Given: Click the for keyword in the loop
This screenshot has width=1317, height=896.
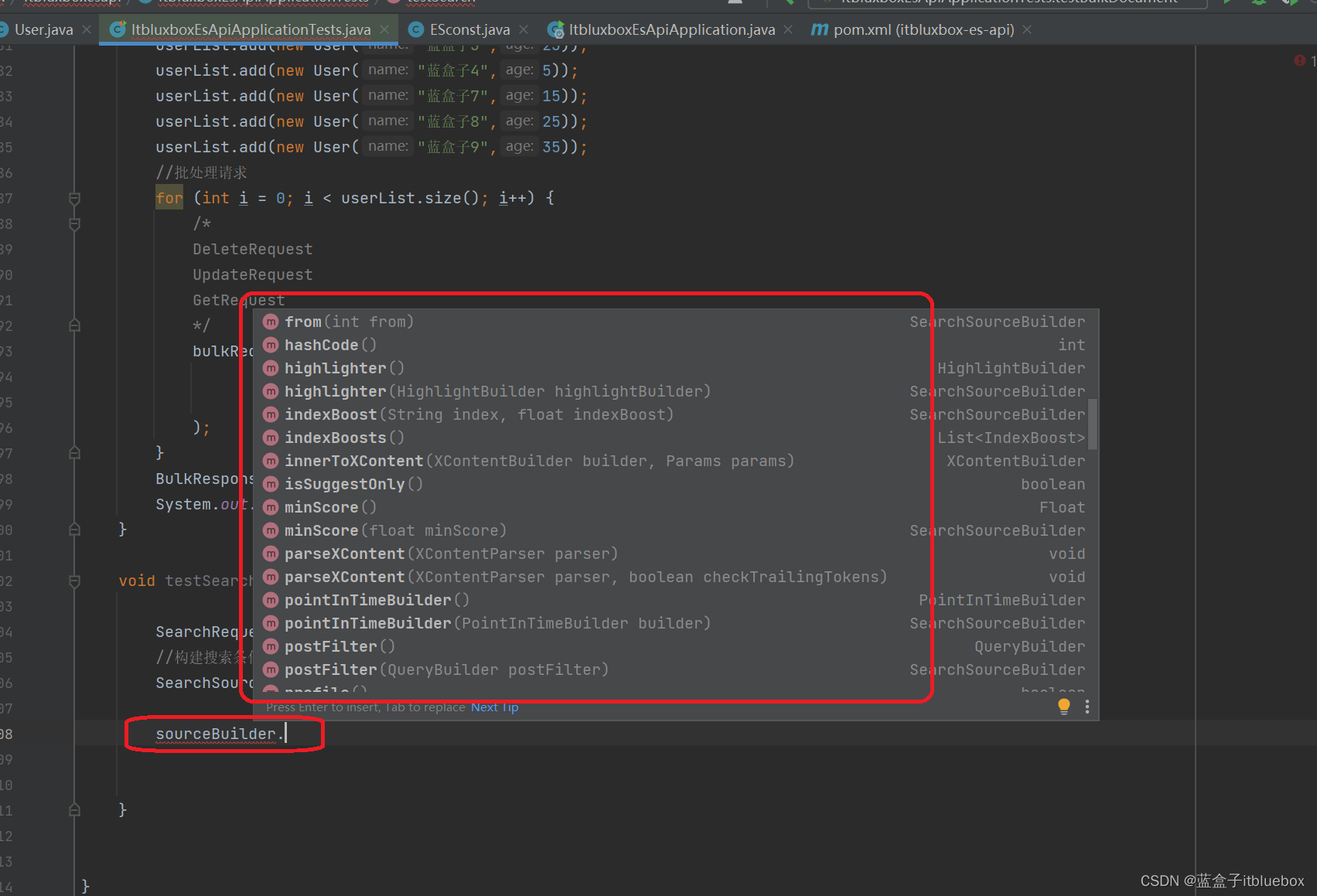Looking at the screenshot, I should point(169,198).
